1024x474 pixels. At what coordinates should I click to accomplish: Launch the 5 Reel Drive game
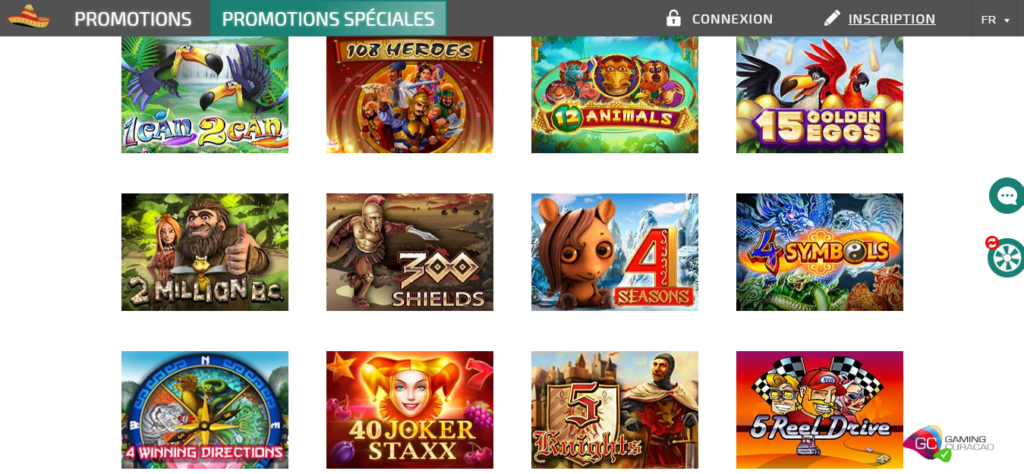(x=820, y=410)
